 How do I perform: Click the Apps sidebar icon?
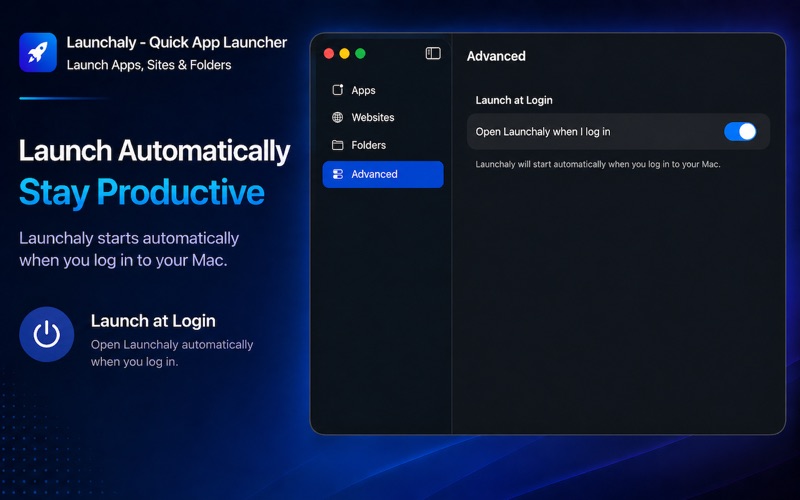(x=338, y=90)
